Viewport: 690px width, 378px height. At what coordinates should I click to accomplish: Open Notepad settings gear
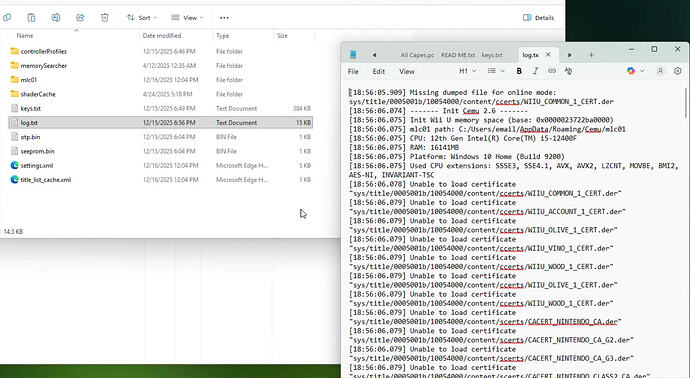678,71
